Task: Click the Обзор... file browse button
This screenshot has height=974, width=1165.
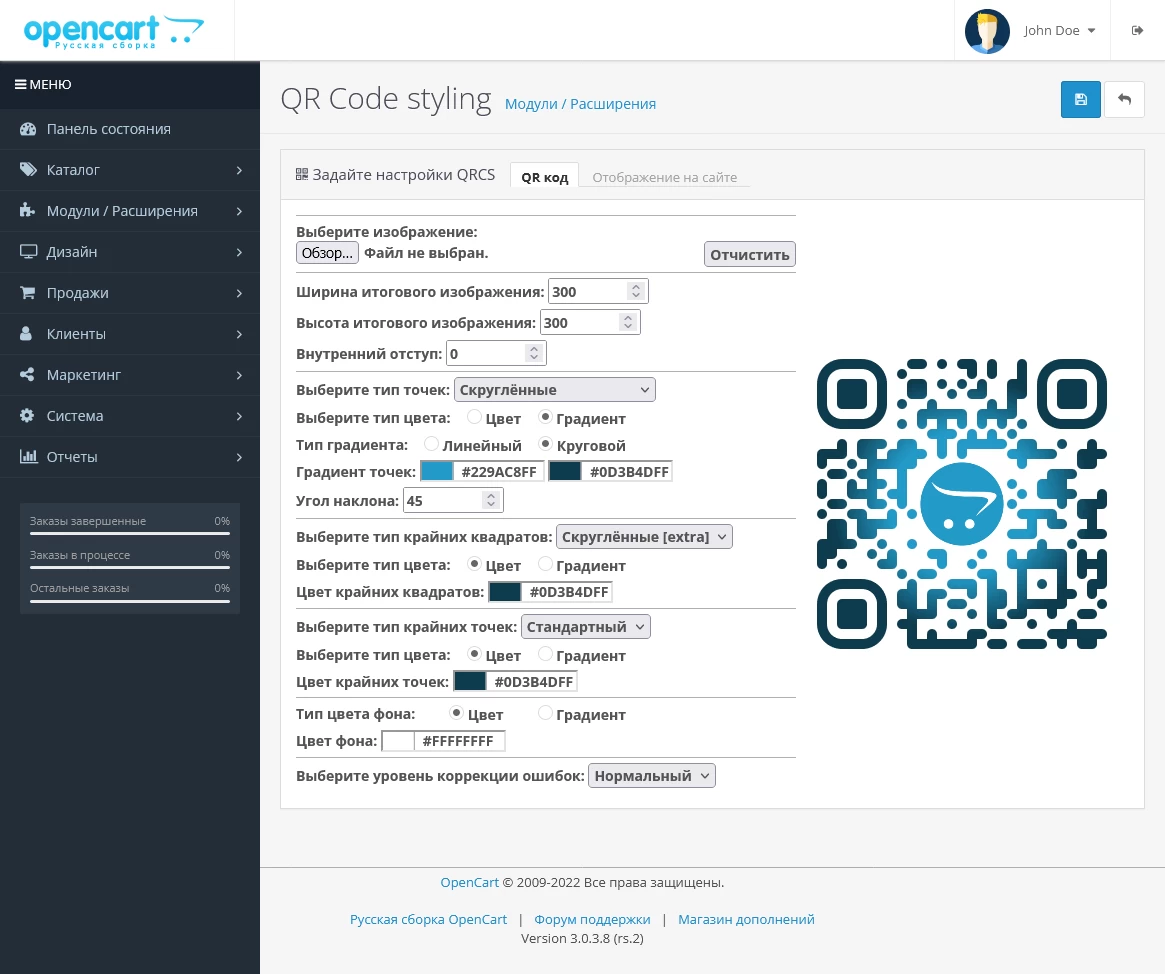Action: [x=327, y=253]
